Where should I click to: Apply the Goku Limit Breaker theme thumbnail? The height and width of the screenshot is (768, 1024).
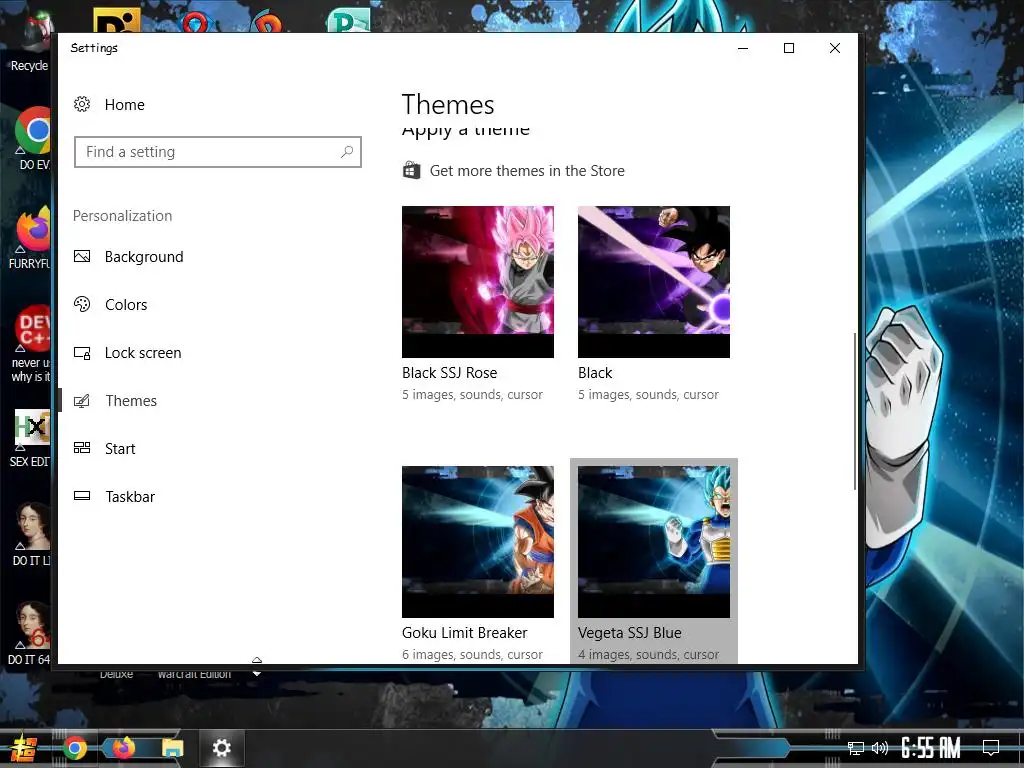pos(478,542)
